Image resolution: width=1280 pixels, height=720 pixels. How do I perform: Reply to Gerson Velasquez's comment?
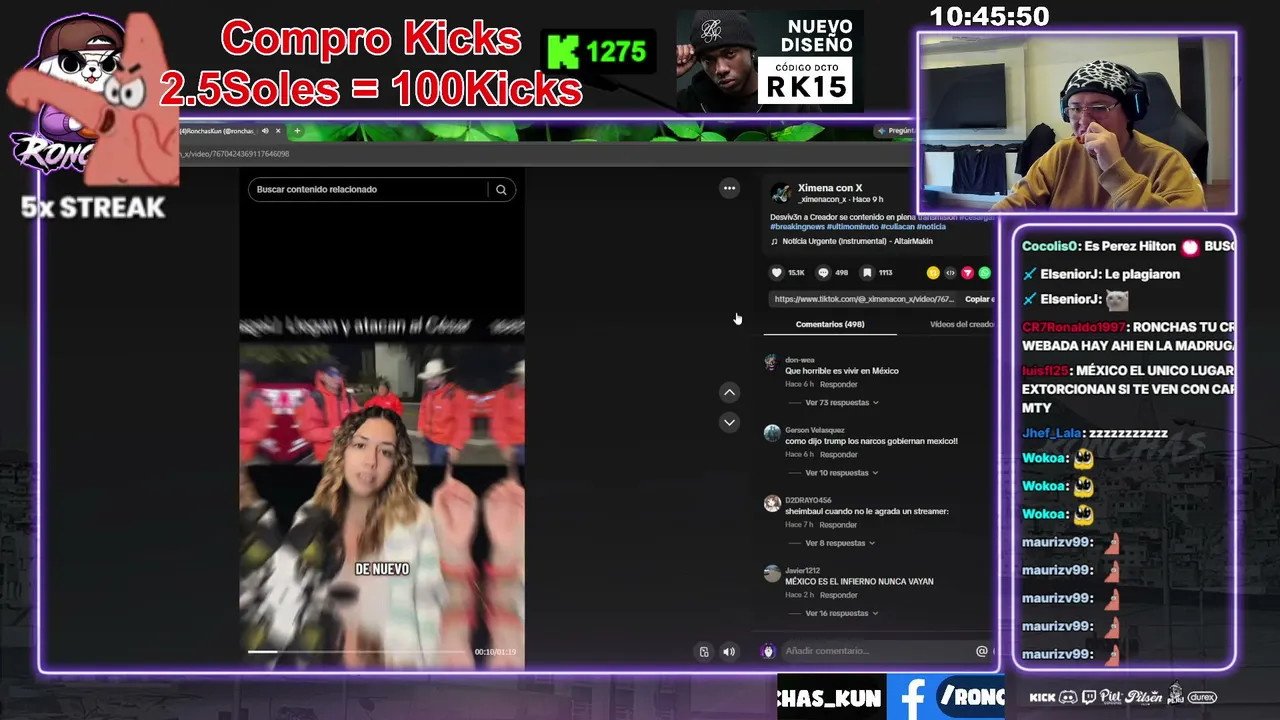[838, 454]
